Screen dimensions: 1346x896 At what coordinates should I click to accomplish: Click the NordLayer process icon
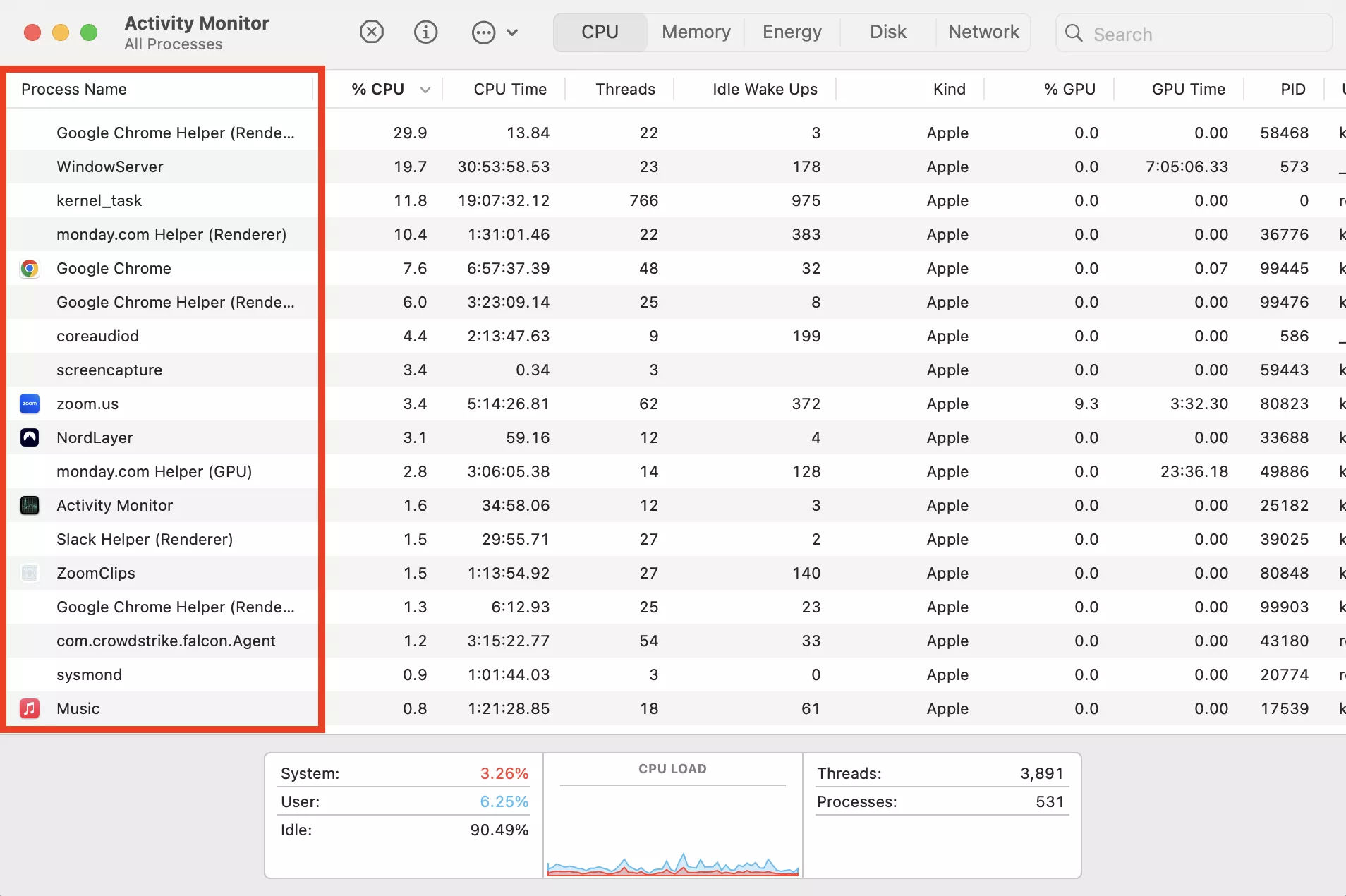[29, 437]
